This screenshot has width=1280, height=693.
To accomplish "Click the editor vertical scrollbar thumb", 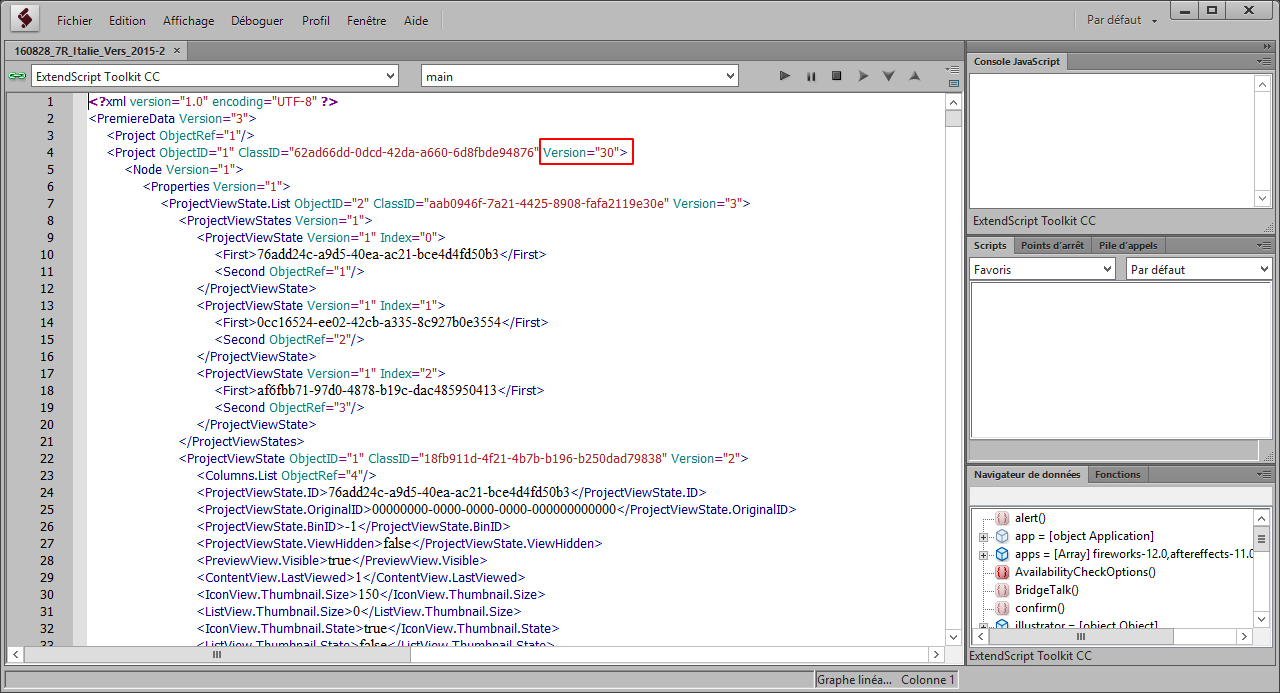I will [x=953, y=119].
